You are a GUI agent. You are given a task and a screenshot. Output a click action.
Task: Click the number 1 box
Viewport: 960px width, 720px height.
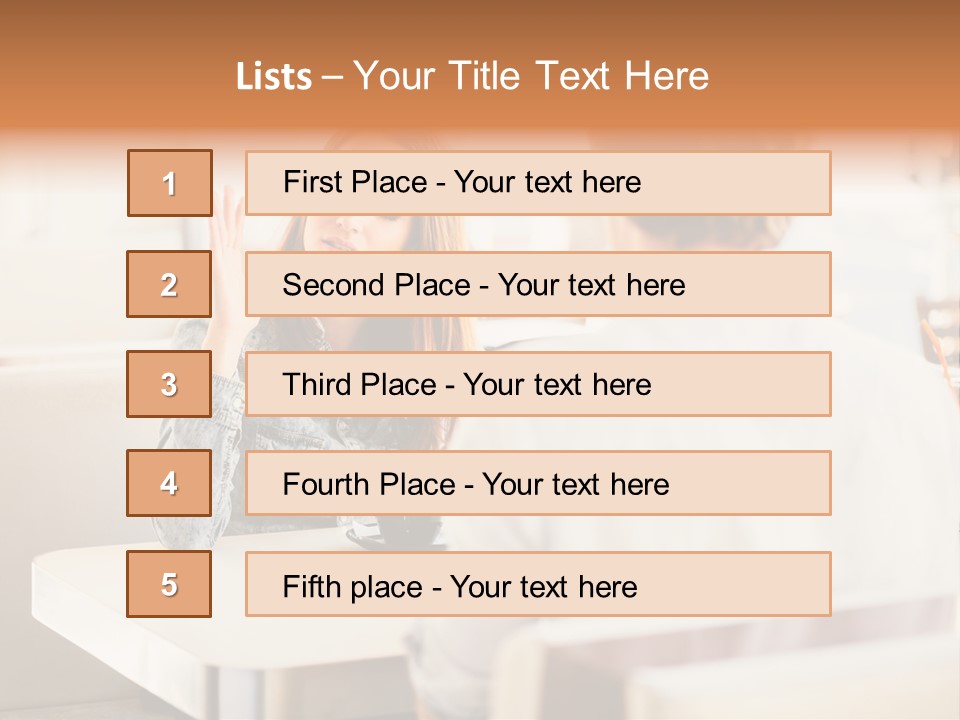pos(170,183)
